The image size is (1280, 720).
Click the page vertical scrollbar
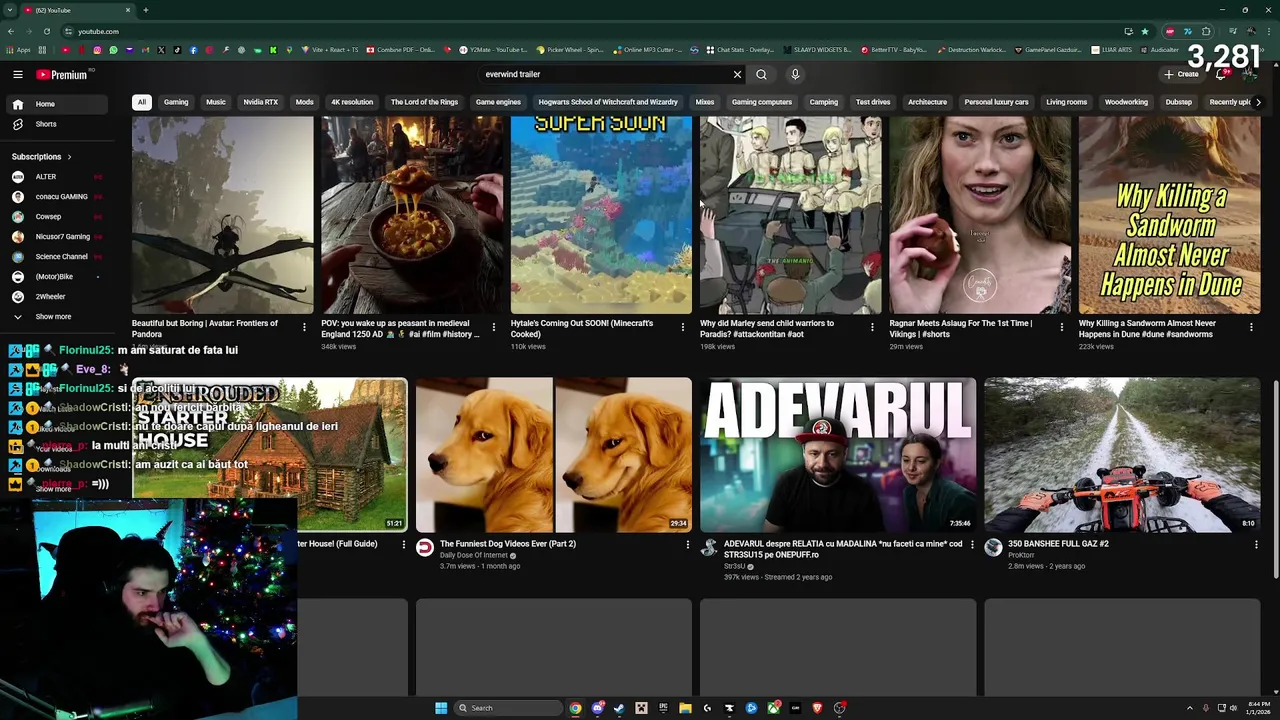pos(1276,478)
